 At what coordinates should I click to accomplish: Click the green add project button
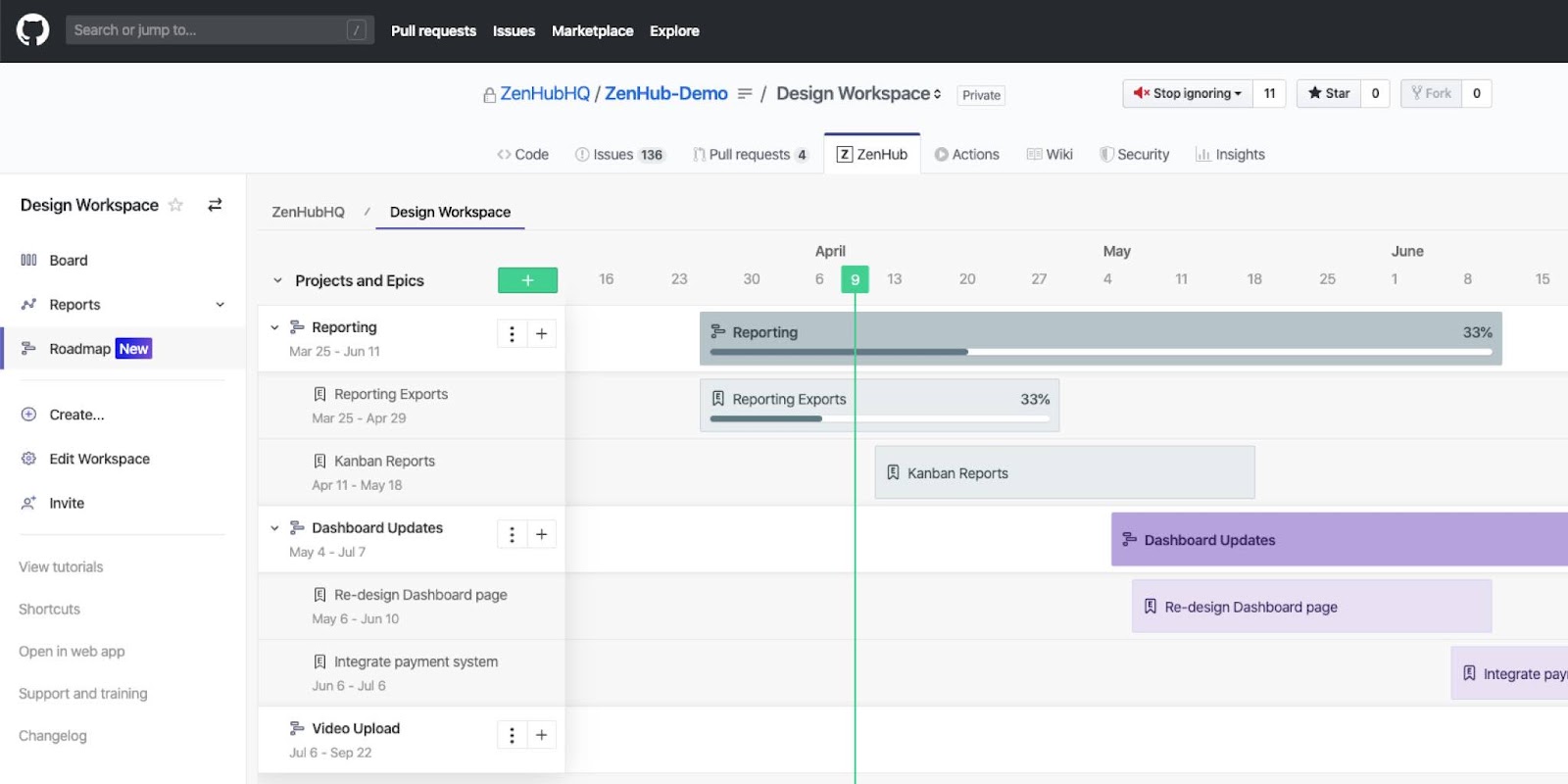tap(527, 280)
